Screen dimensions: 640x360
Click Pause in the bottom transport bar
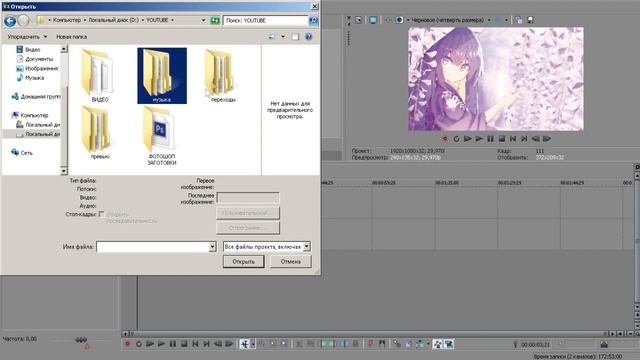[x=172, y=344]
